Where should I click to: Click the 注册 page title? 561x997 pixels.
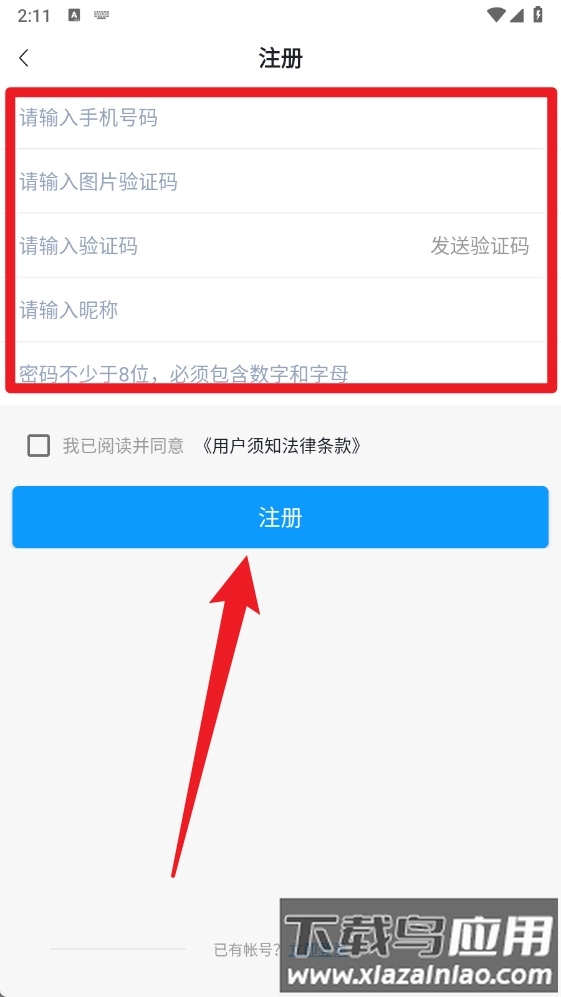coord(280,58)
